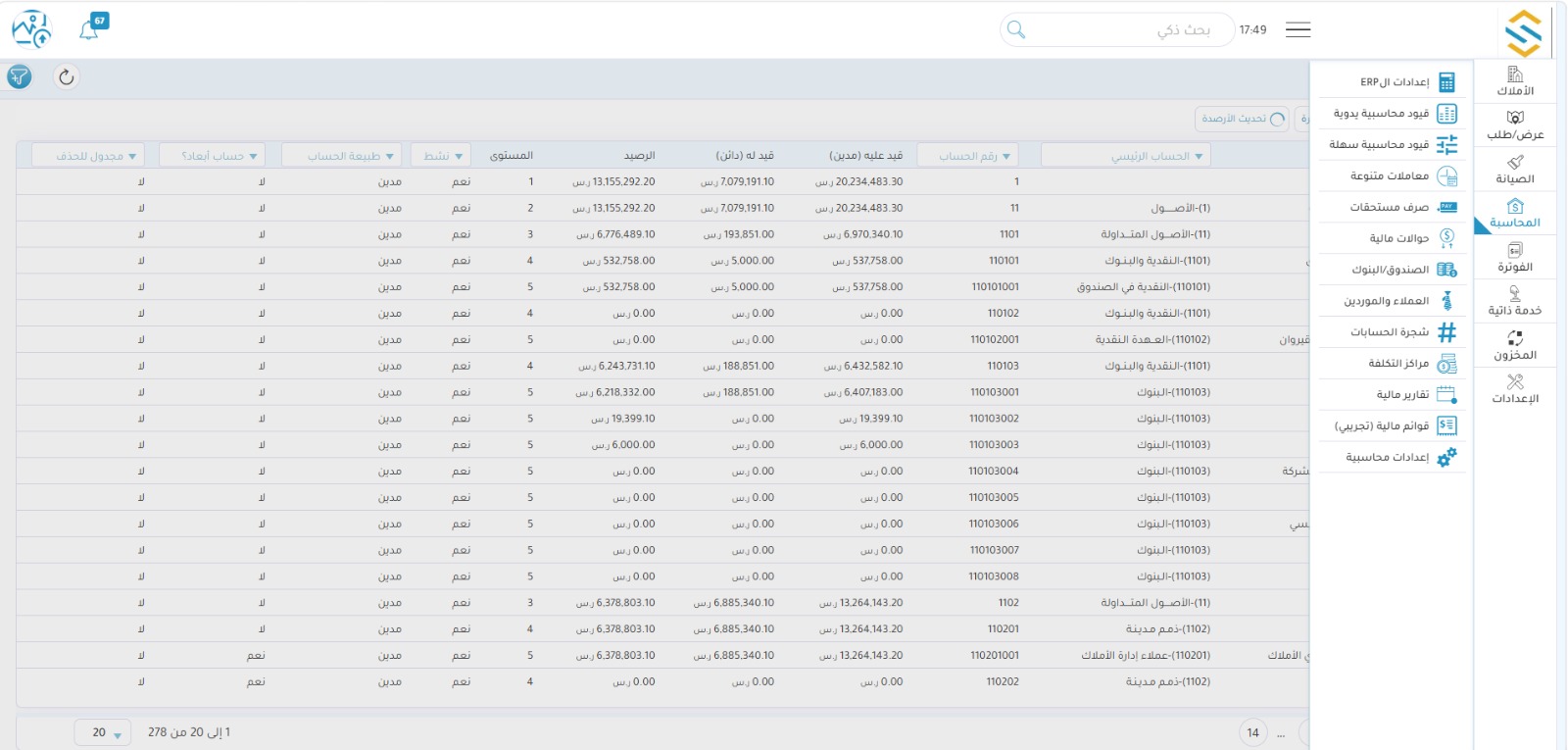1568x750 pixels.
Task: Click the PAY icon for صرف مستحقات
Action: (1446, 207)
